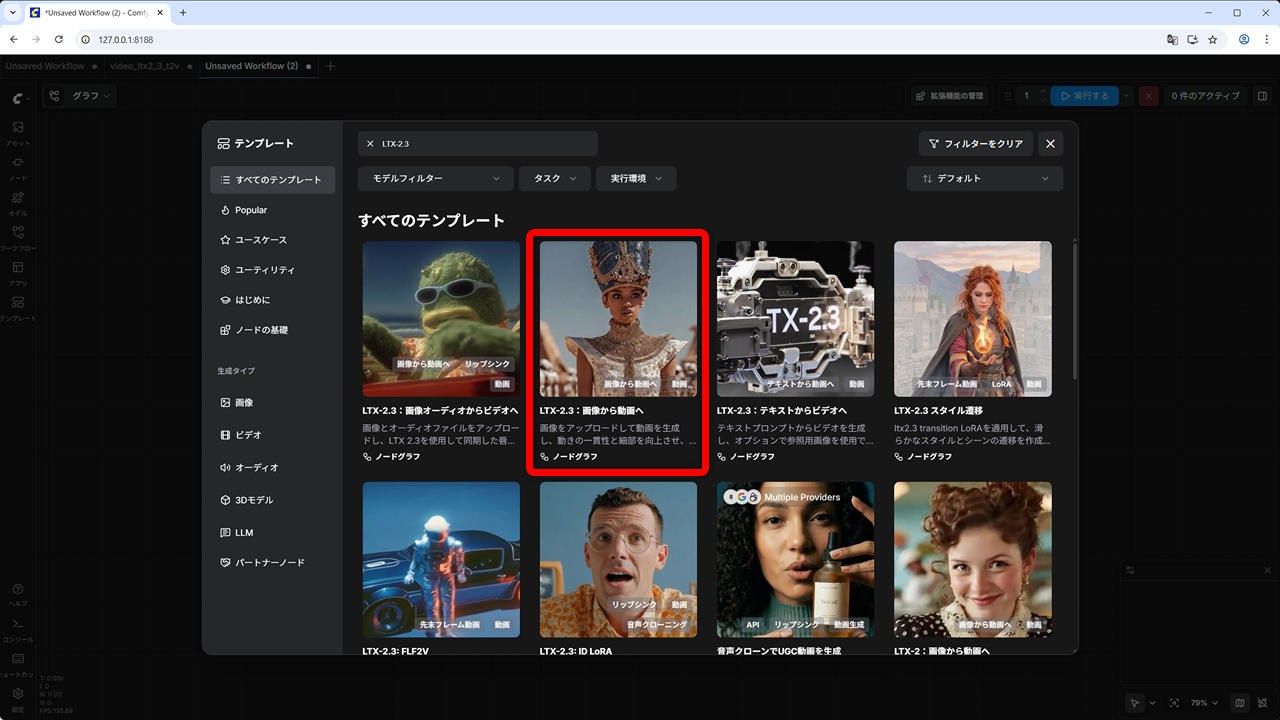Screen dimensions: 1280x720
Task: Clear the LTX-2.3 search text with the X icon
Action: point(370,144)
